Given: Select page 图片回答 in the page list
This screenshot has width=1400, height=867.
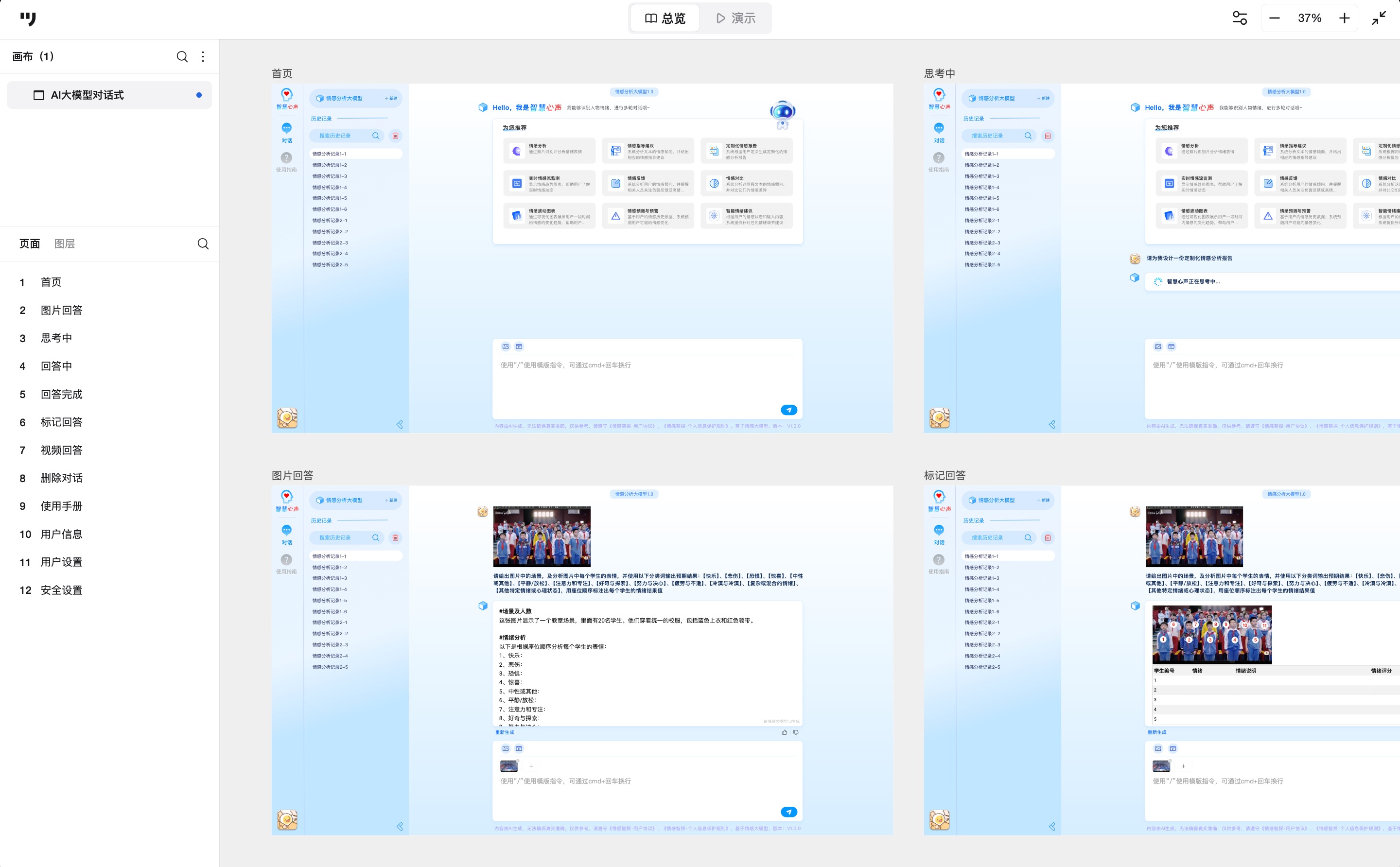Looking at the screenshot, I should point(61,310).
